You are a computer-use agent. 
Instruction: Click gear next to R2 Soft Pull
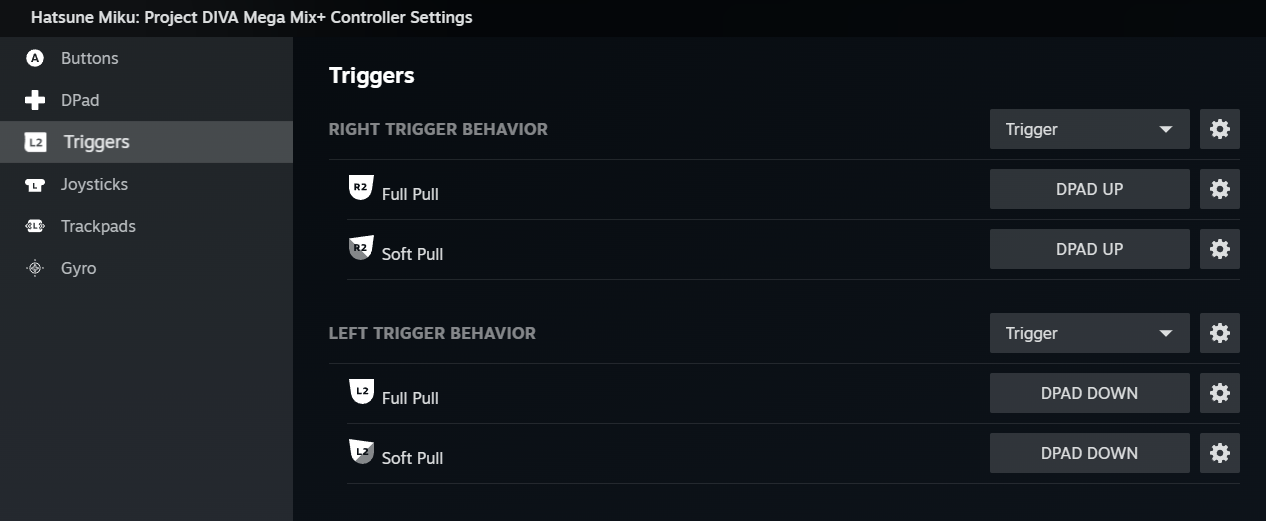[x=1219, y=249]
